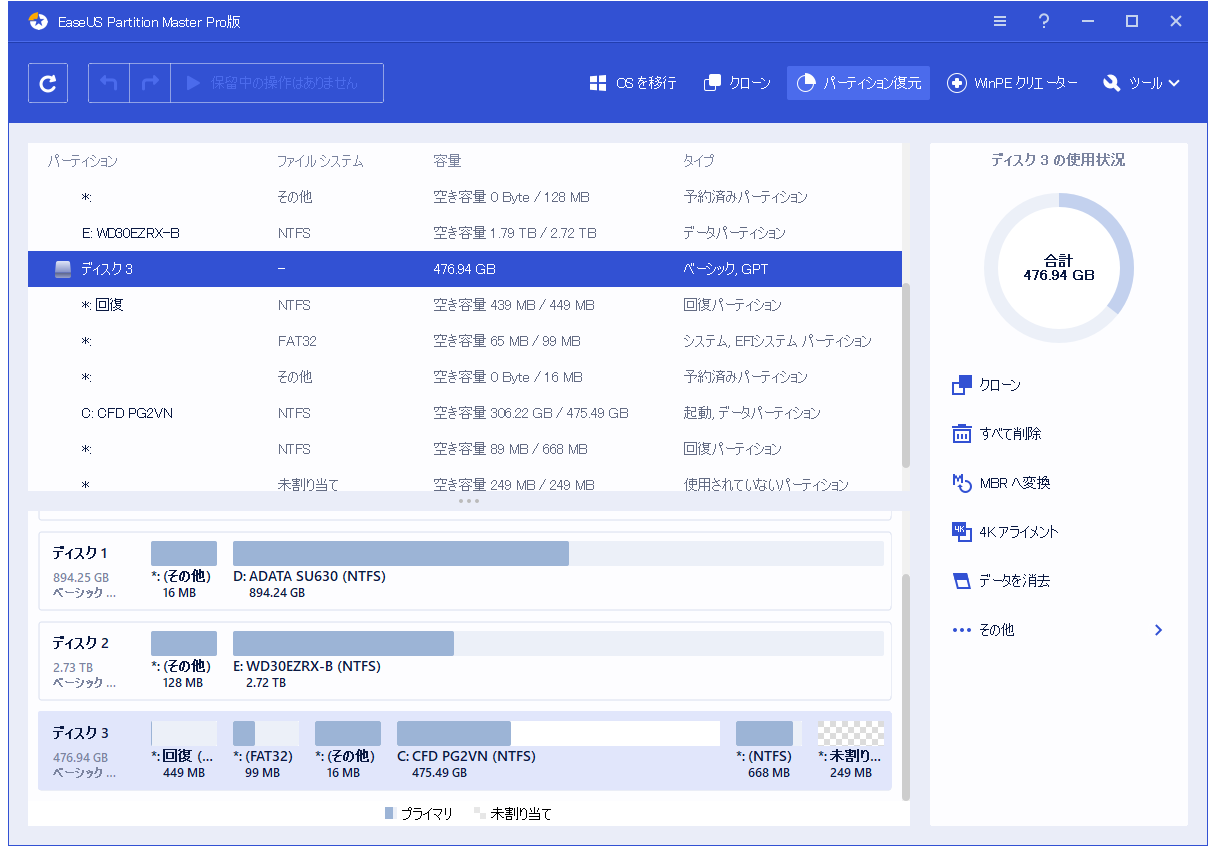
Task: Open OSを移行 migration tool
Action: click(633, 83)
